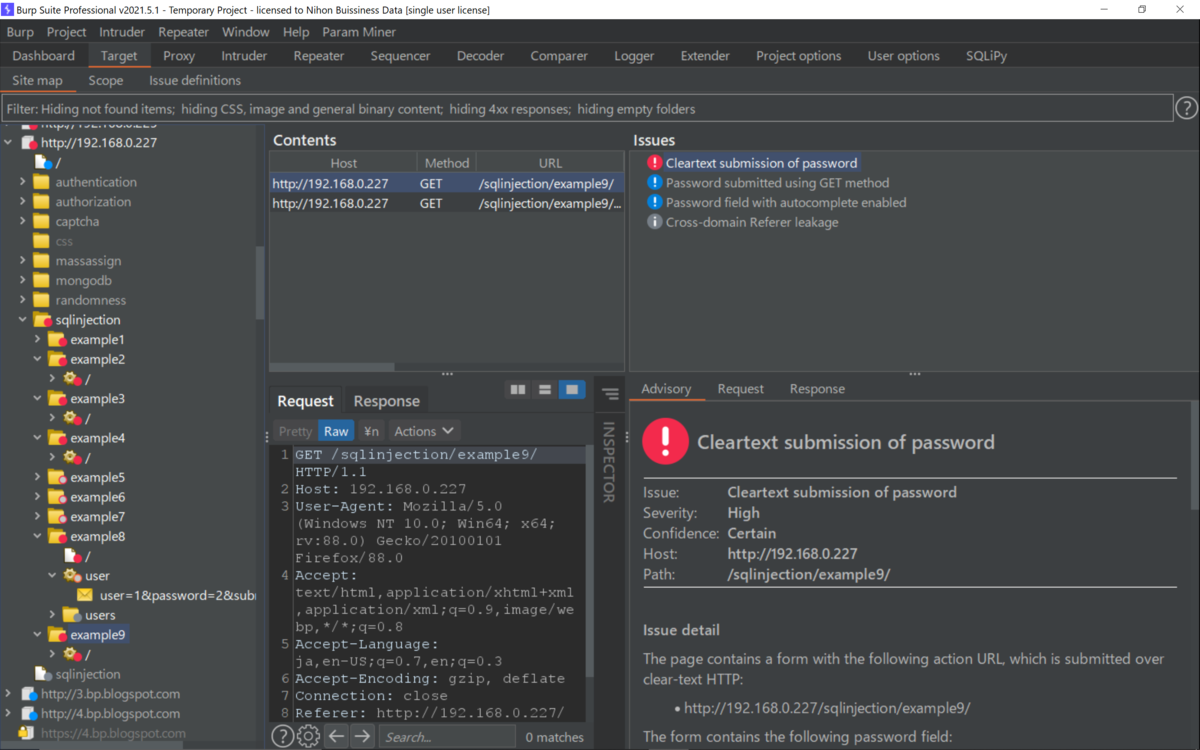Click the large red alert icon in Advisory
1200x750 pixels.
click(x=665, y=441)
